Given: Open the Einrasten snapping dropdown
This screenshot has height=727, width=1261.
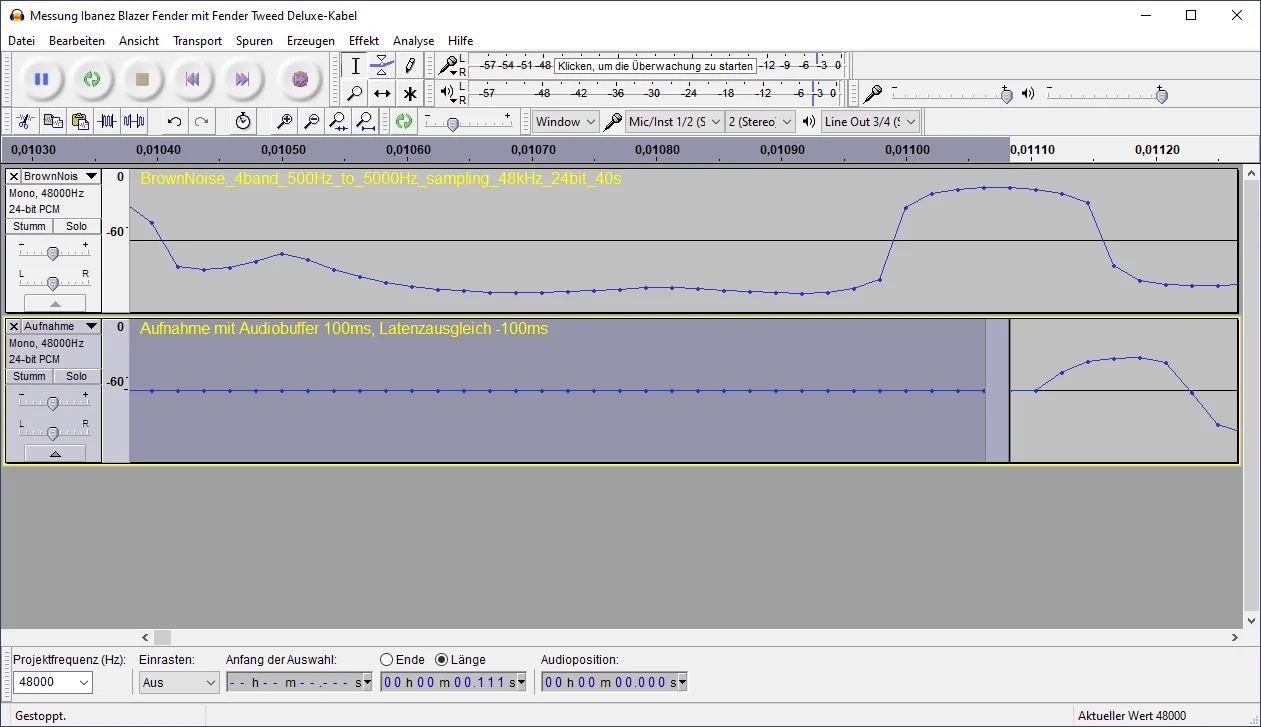Looking at the screenshot, I should coord(178,683).
